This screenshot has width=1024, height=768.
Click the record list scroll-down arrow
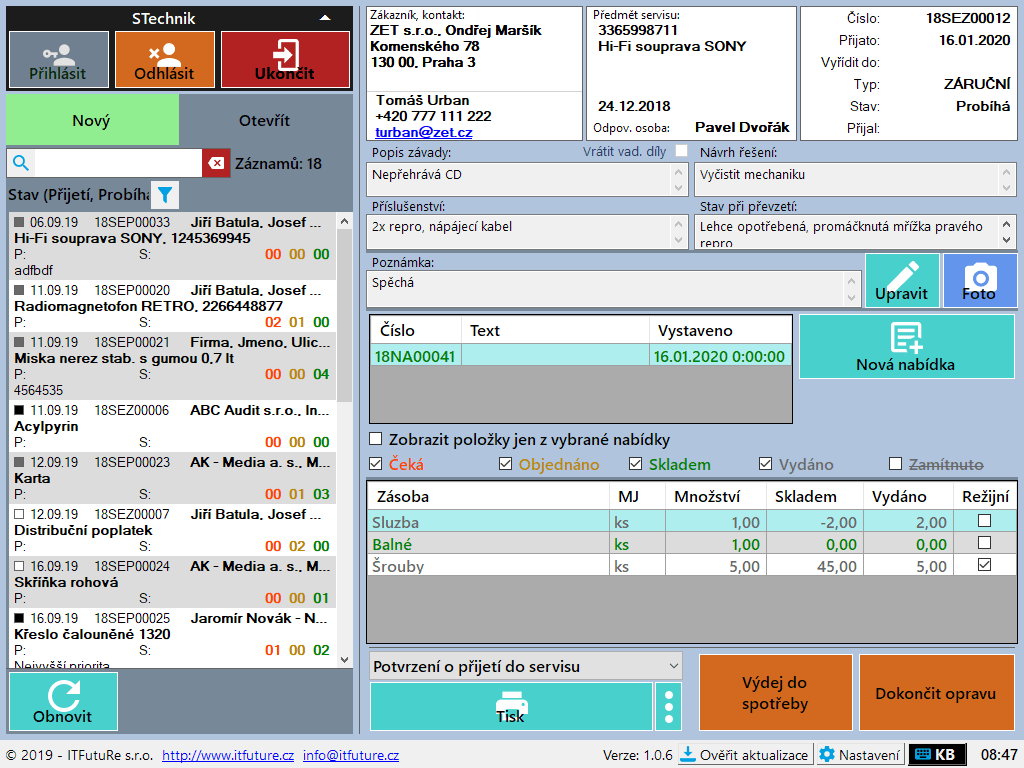345,660
